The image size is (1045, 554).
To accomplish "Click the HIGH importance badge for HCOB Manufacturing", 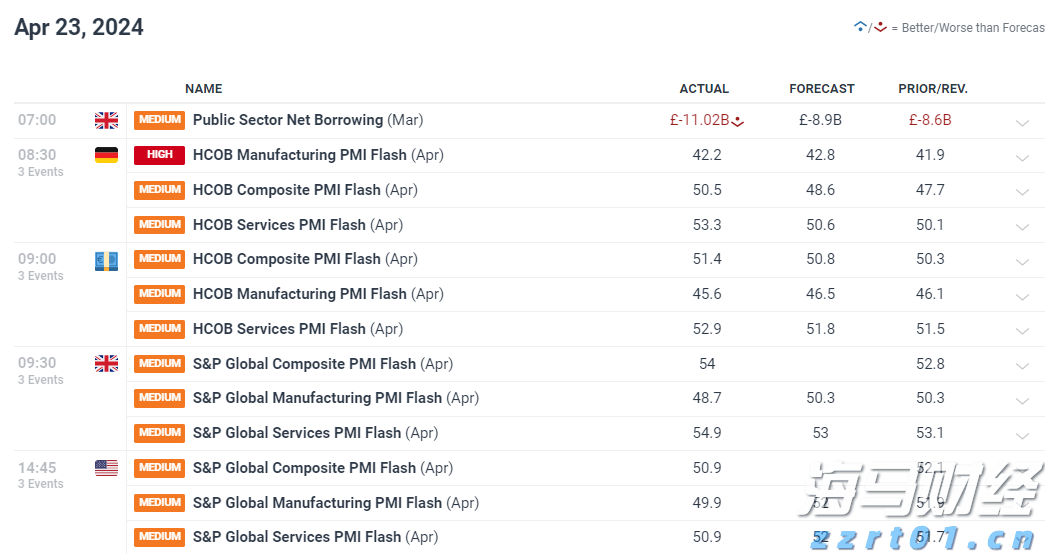I will click(x=159, y=155).
